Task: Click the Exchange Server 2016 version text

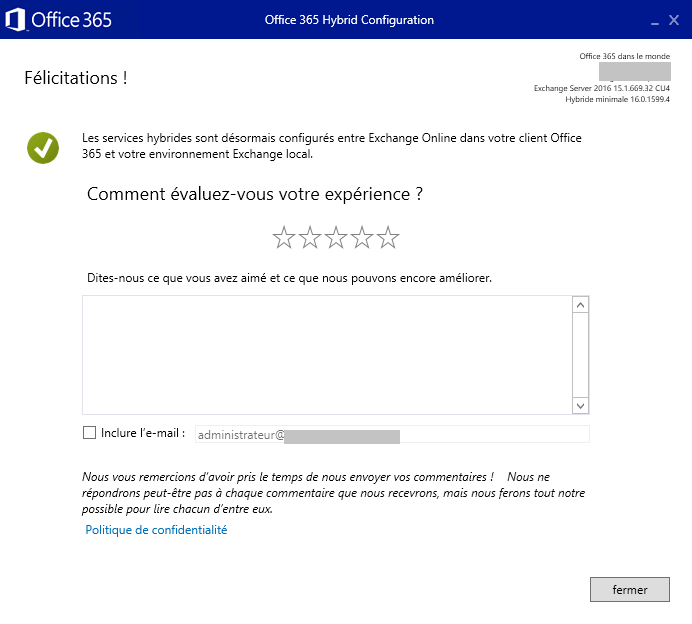Action: coord(601,89)
